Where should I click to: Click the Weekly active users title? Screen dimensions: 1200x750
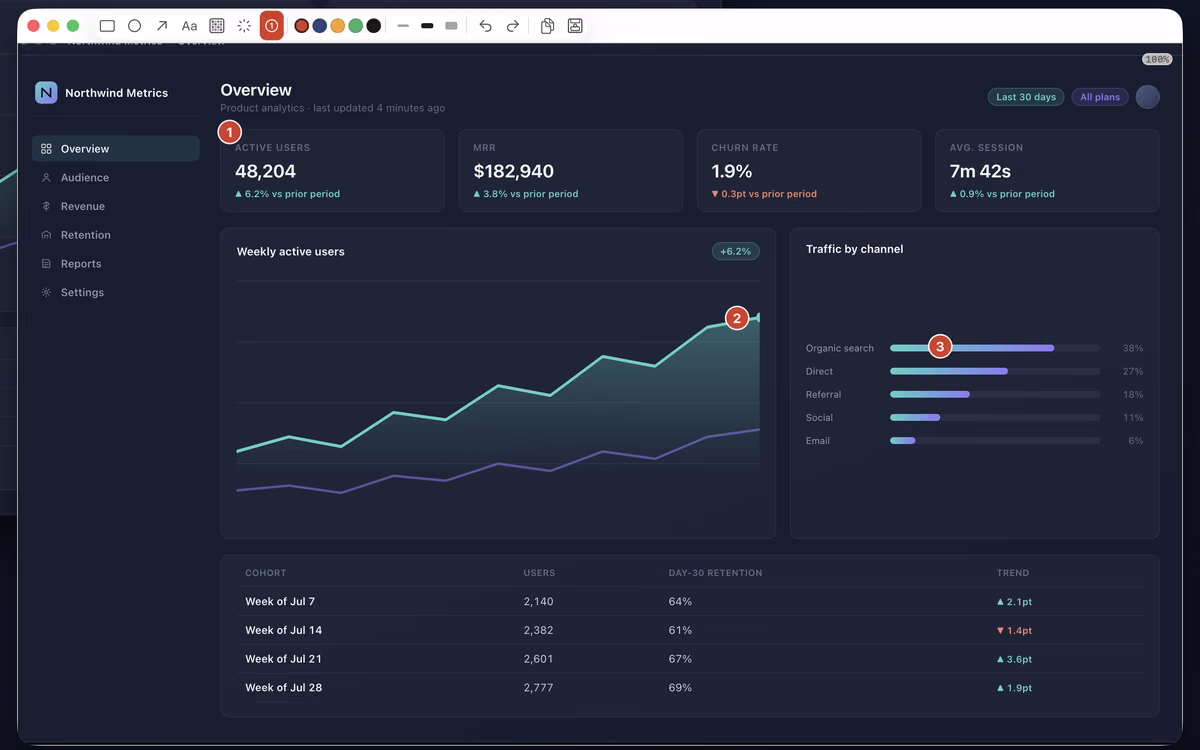point(291,252)
